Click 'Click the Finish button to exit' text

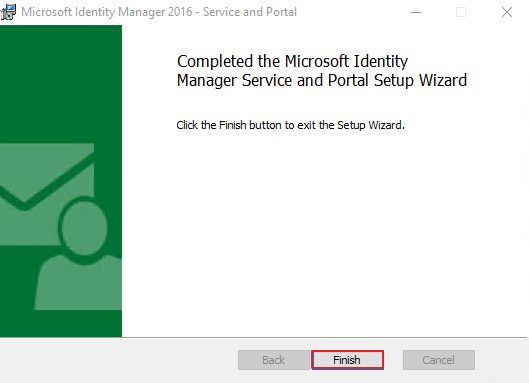[290, 125]
